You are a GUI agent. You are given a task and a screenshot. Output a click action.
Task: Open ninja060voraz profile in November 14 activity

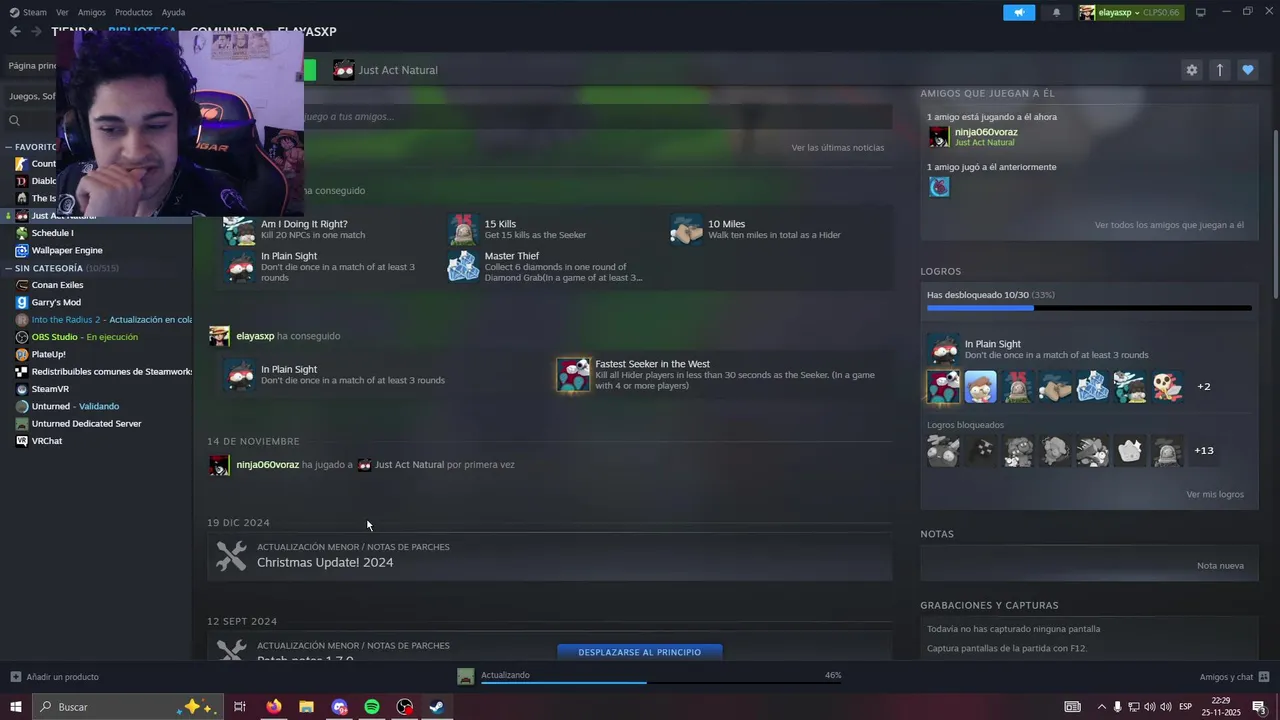tap(267, 465)
